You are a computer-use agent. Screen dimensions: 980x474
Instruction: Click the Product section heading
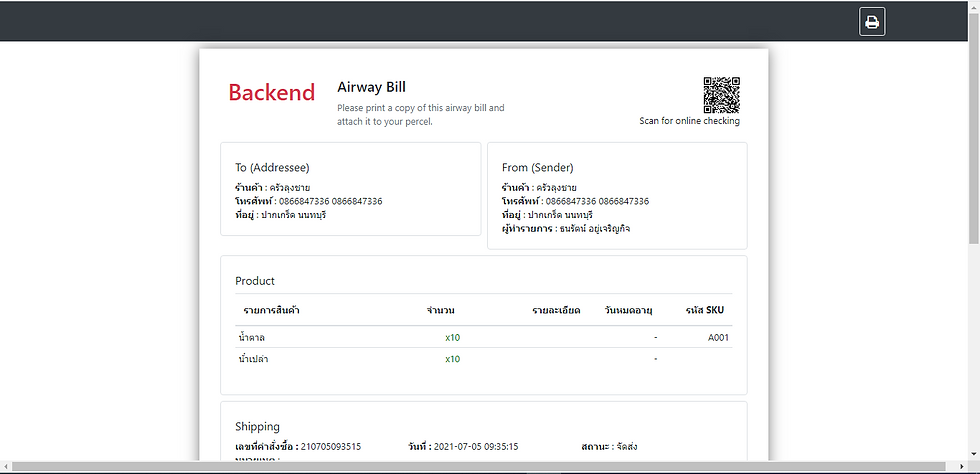click(x=254, y=281)
